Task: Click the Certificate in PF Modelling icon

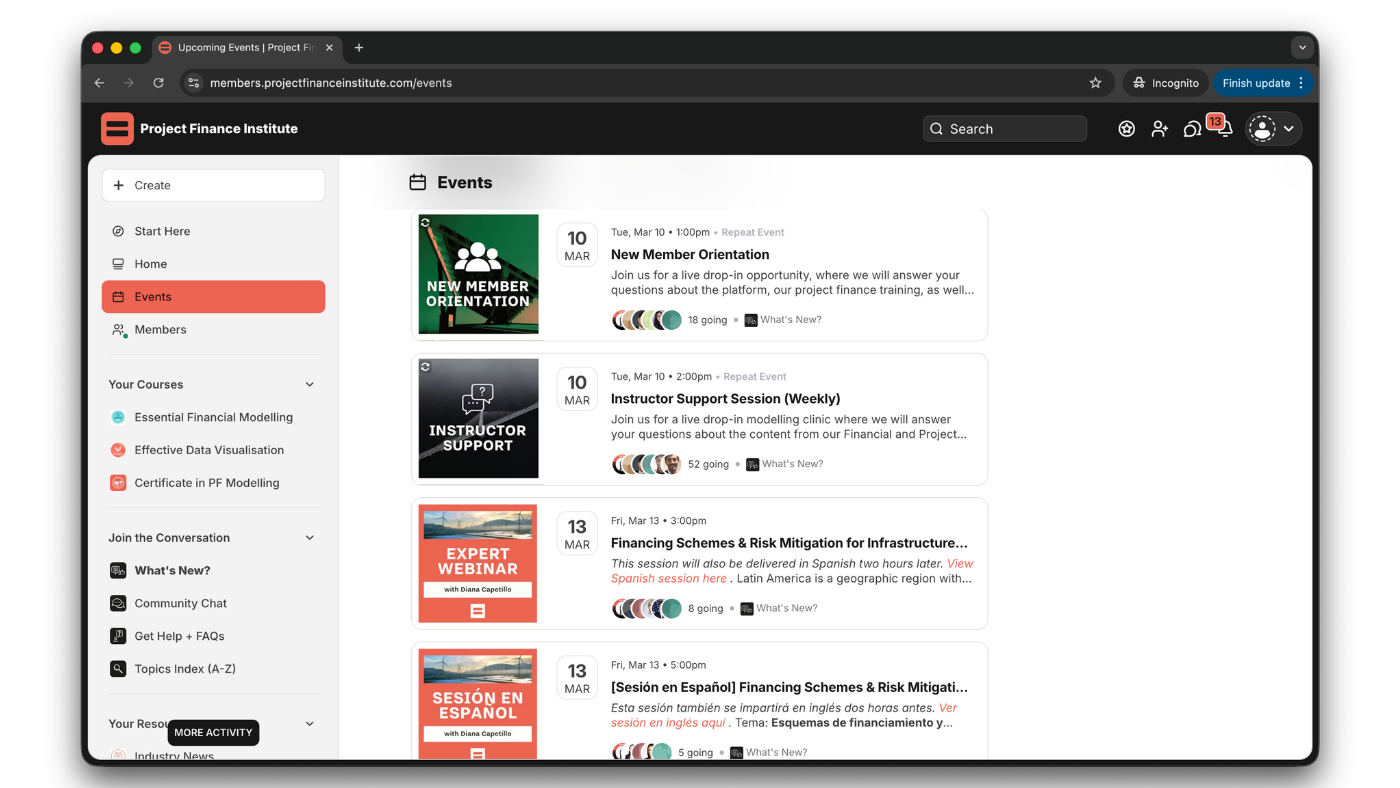Action: tap(118, 483)
